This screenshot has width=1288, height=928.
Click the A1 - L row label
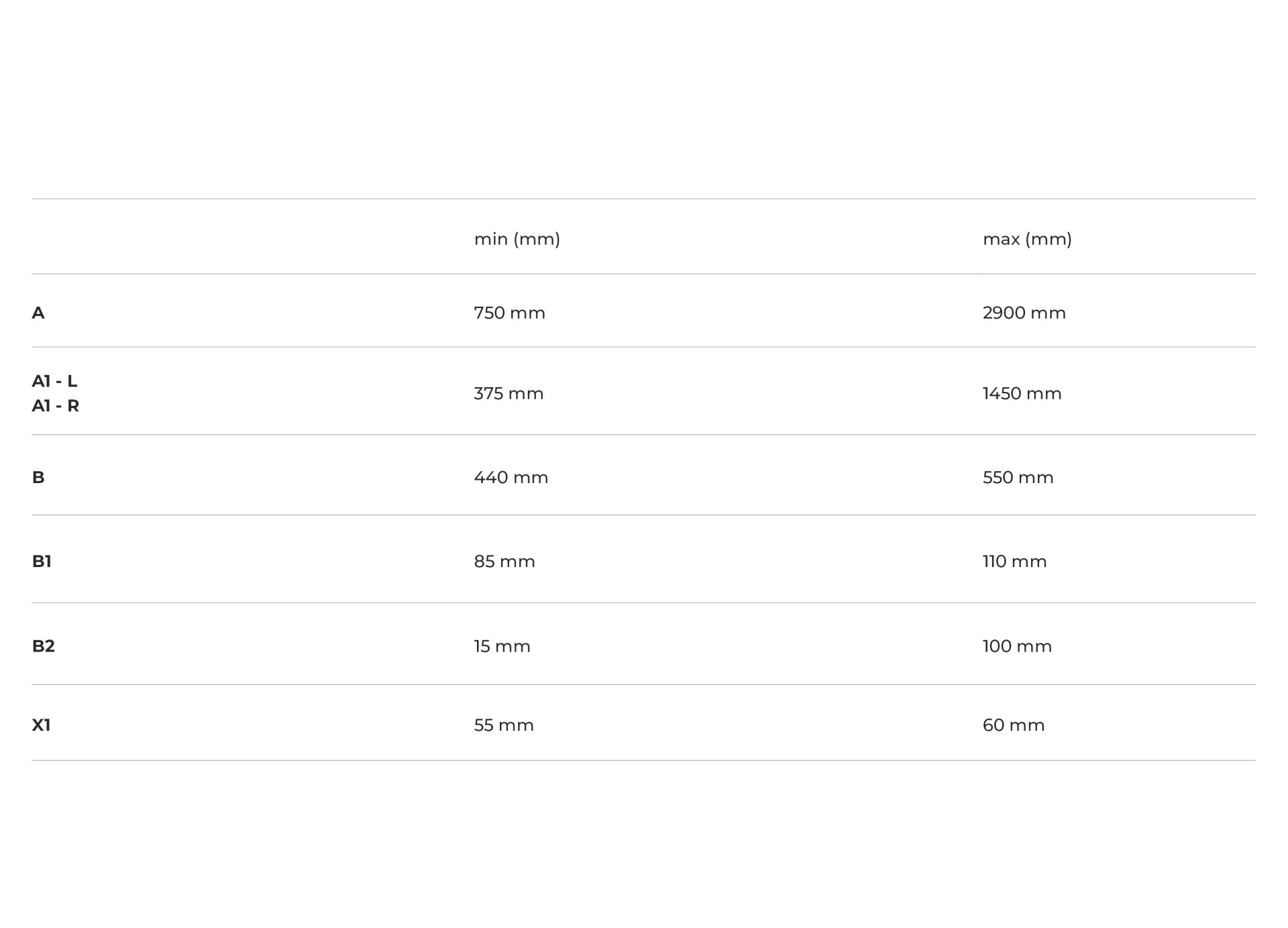click(x=54, y=381)
